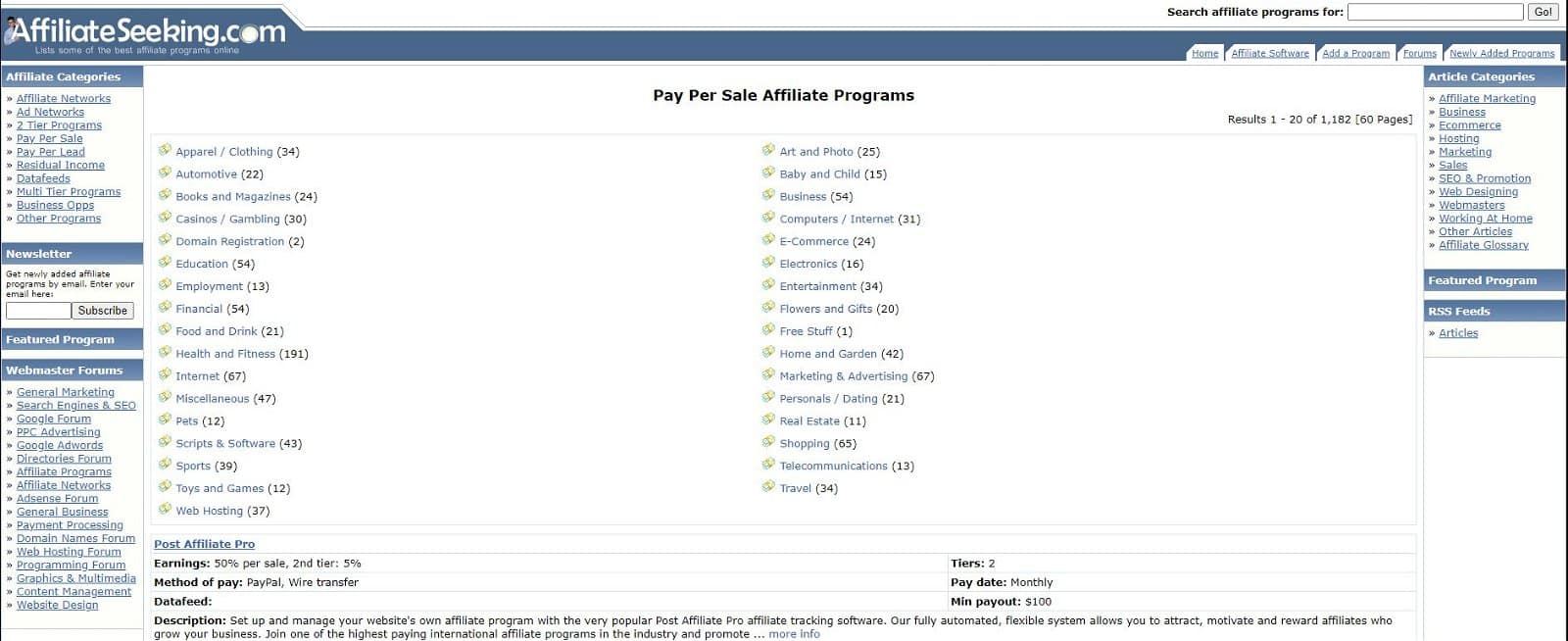This screenshot has height=641, width=1568.
Task: Click the newsletter email input box
Action: 38,311
